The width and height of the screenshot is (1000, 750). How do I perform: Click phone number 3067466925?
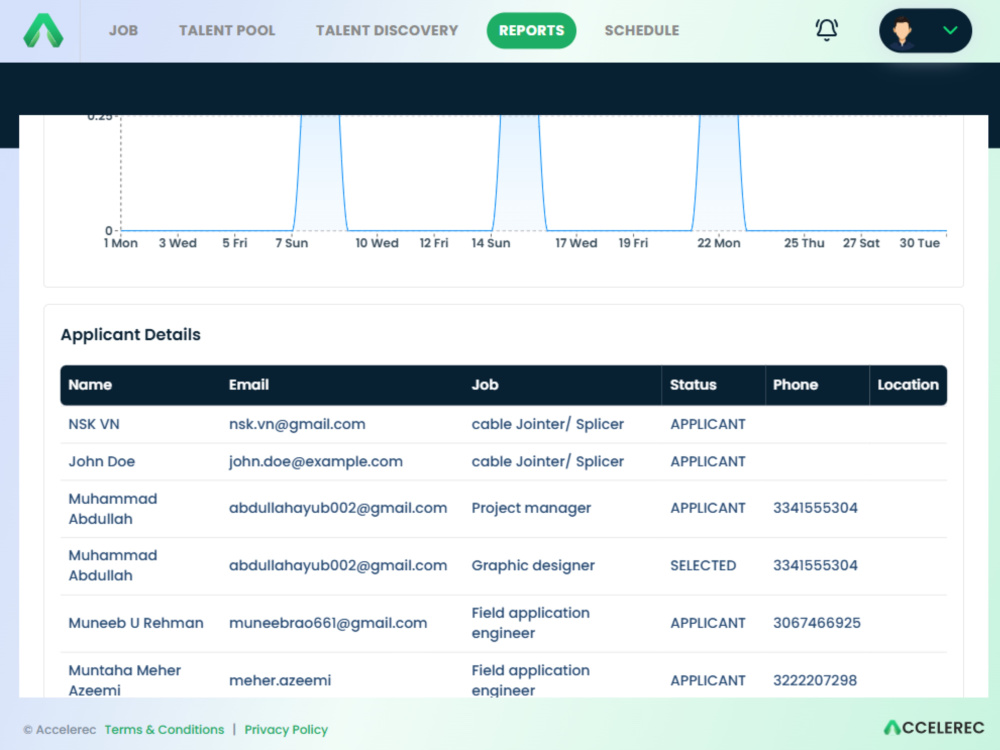point(817,623)
